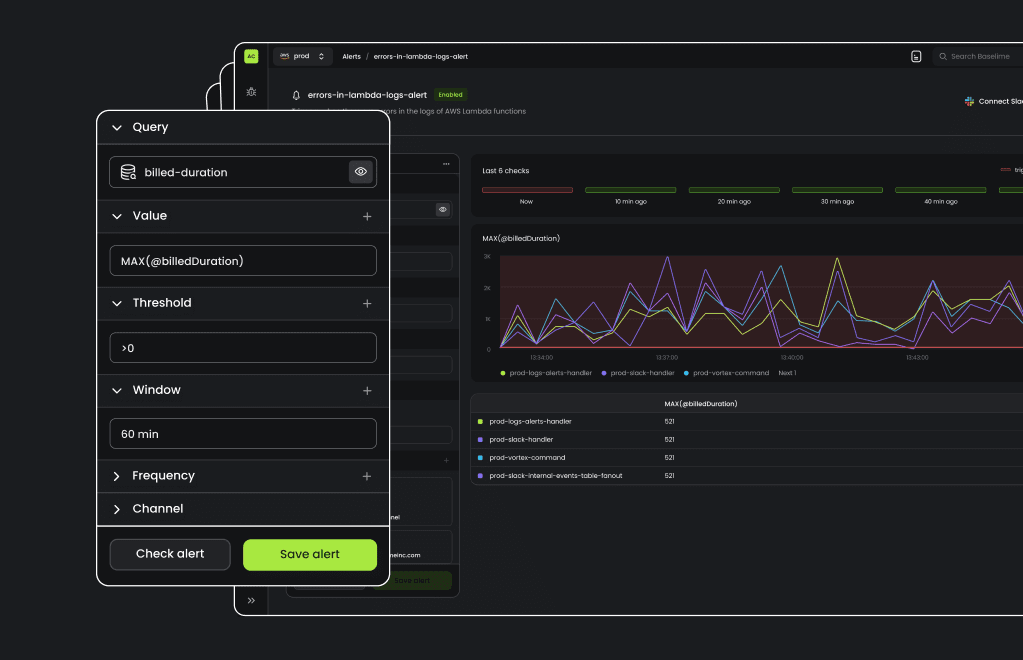This screenshot has width=1023, height=660.
Task: Click the Enabled status badge
Action: (450, 95)
